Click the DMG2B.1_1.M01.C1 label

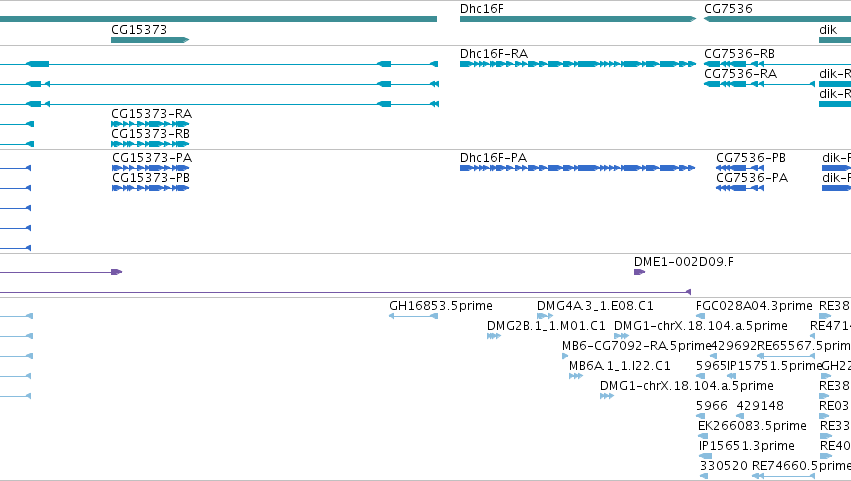tap(546, 326)
